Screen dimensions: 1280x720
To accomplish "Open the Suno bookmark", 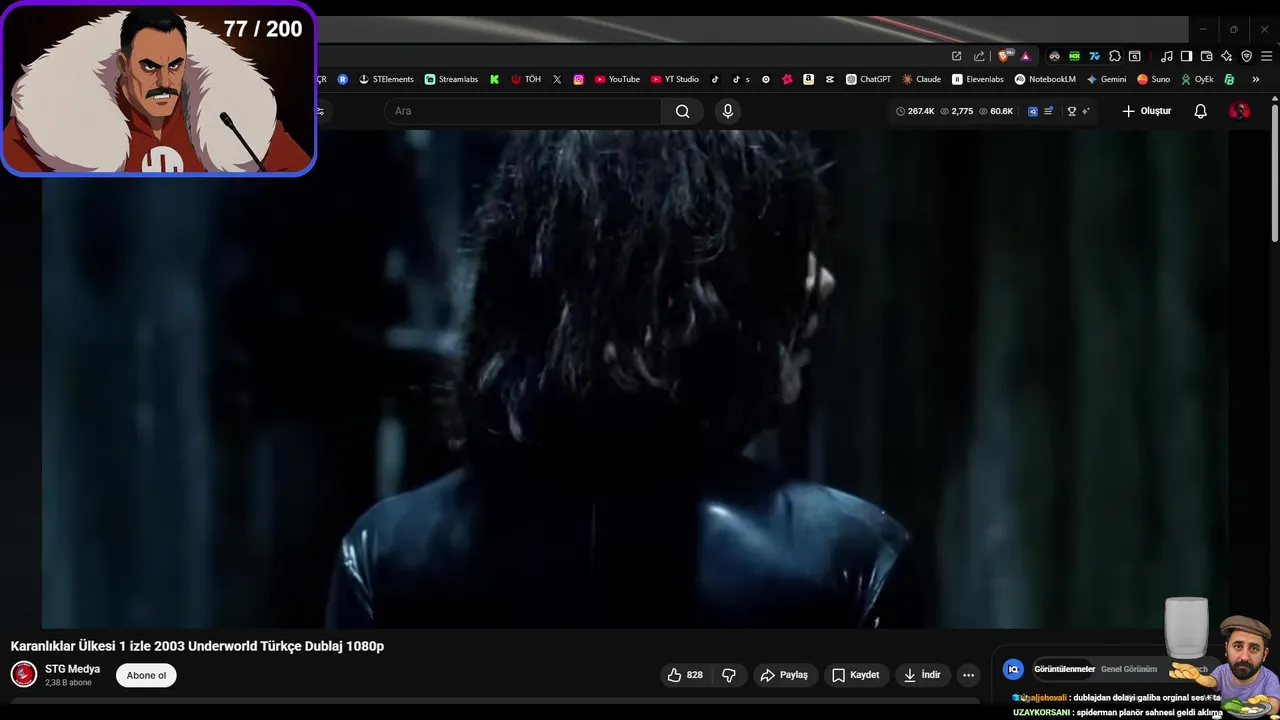I will pos(1153,79).
